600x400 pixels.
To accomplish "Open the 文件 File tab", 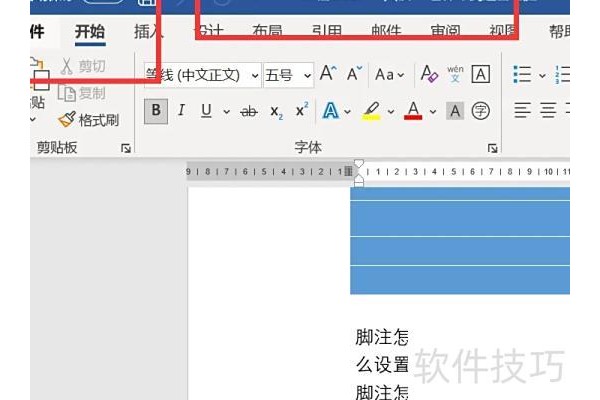I will pos(37,32).
